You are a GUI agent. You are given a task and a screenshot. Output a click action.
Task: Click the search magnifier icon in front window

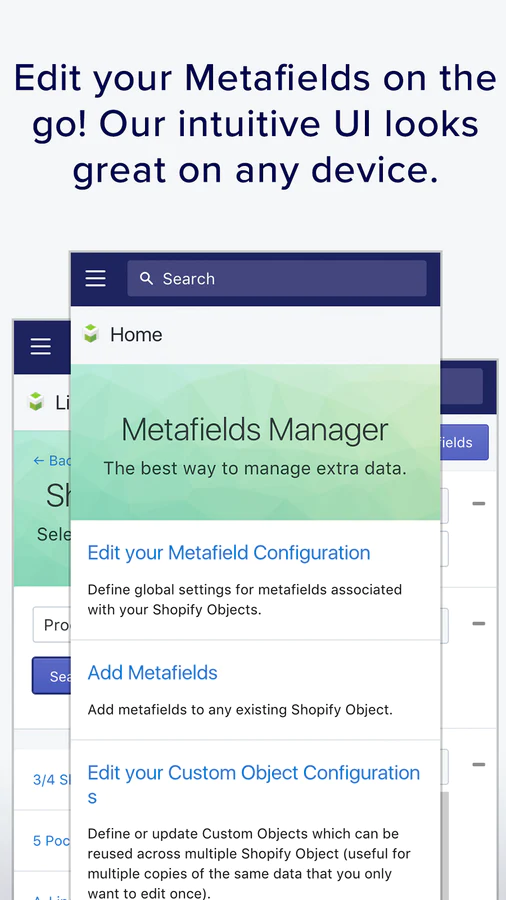[x=147, y=278]
